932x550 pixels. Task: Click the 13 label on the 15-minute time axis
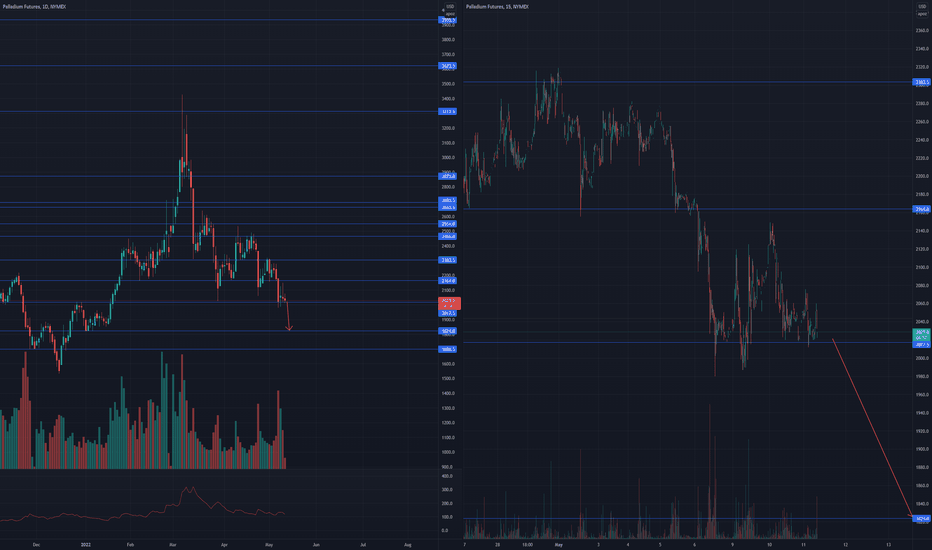point(889,545)
